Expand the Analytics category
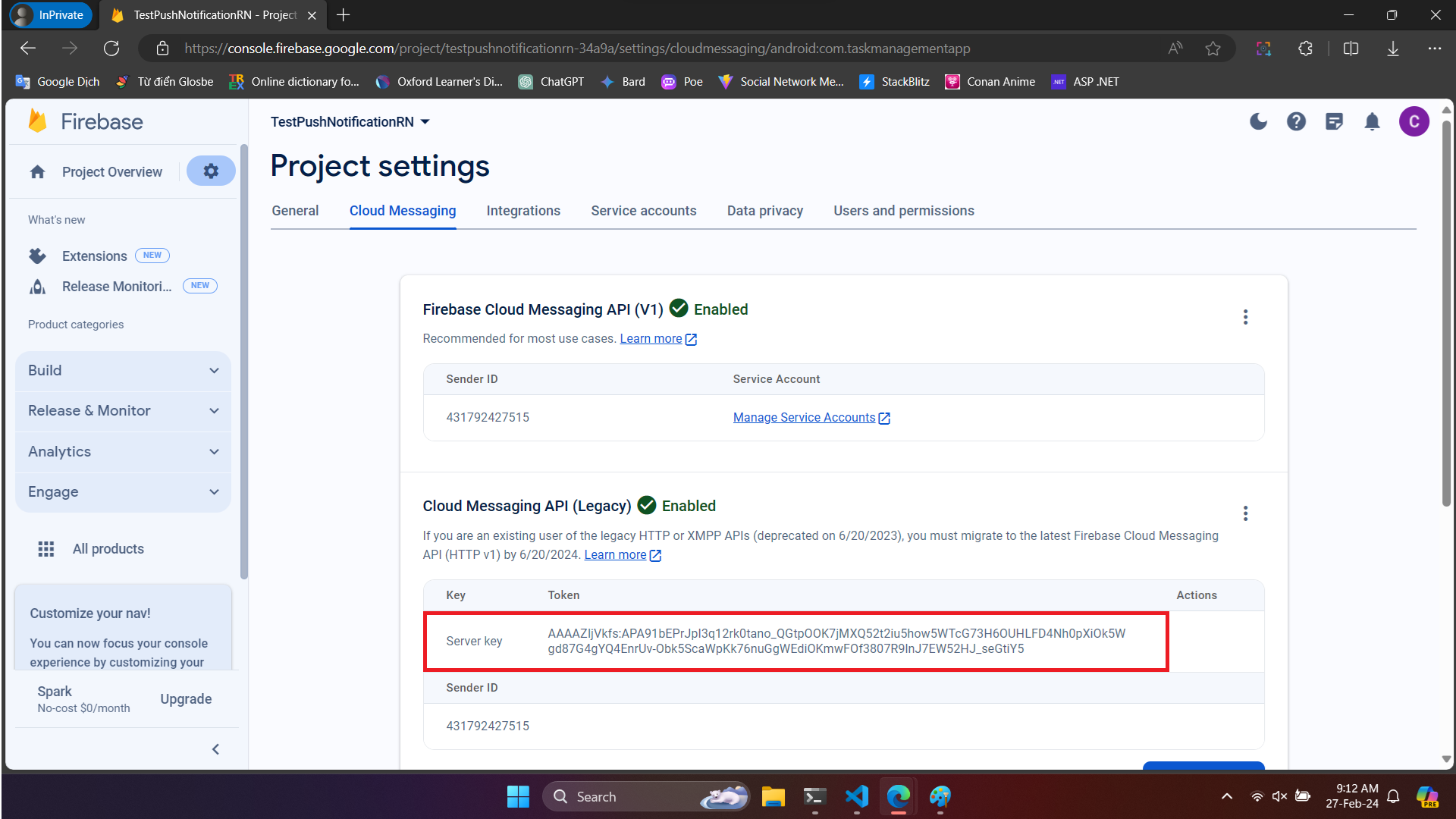This screenshot has width=1456, height=819. 123,452
